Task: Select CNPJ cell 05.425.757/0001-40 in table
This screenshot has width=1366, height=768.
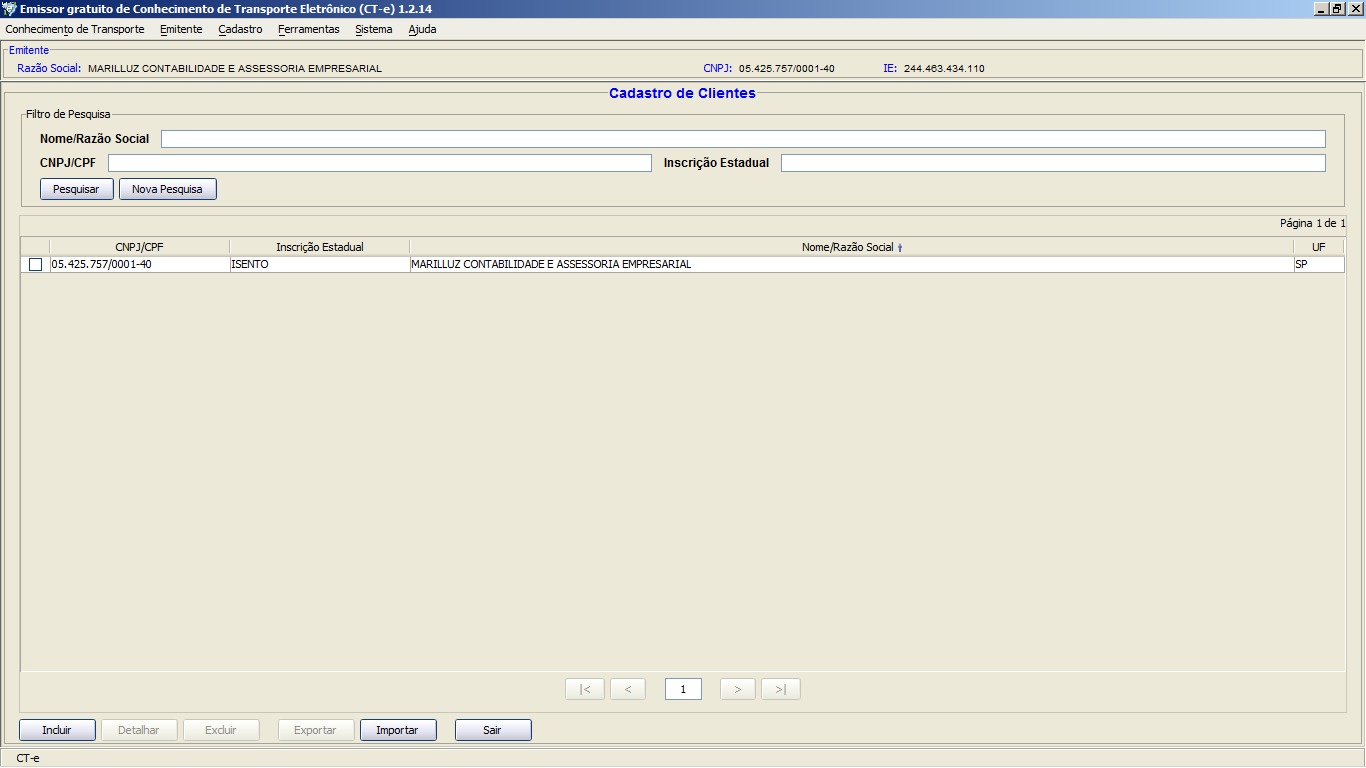Action: tap(139, 265)
